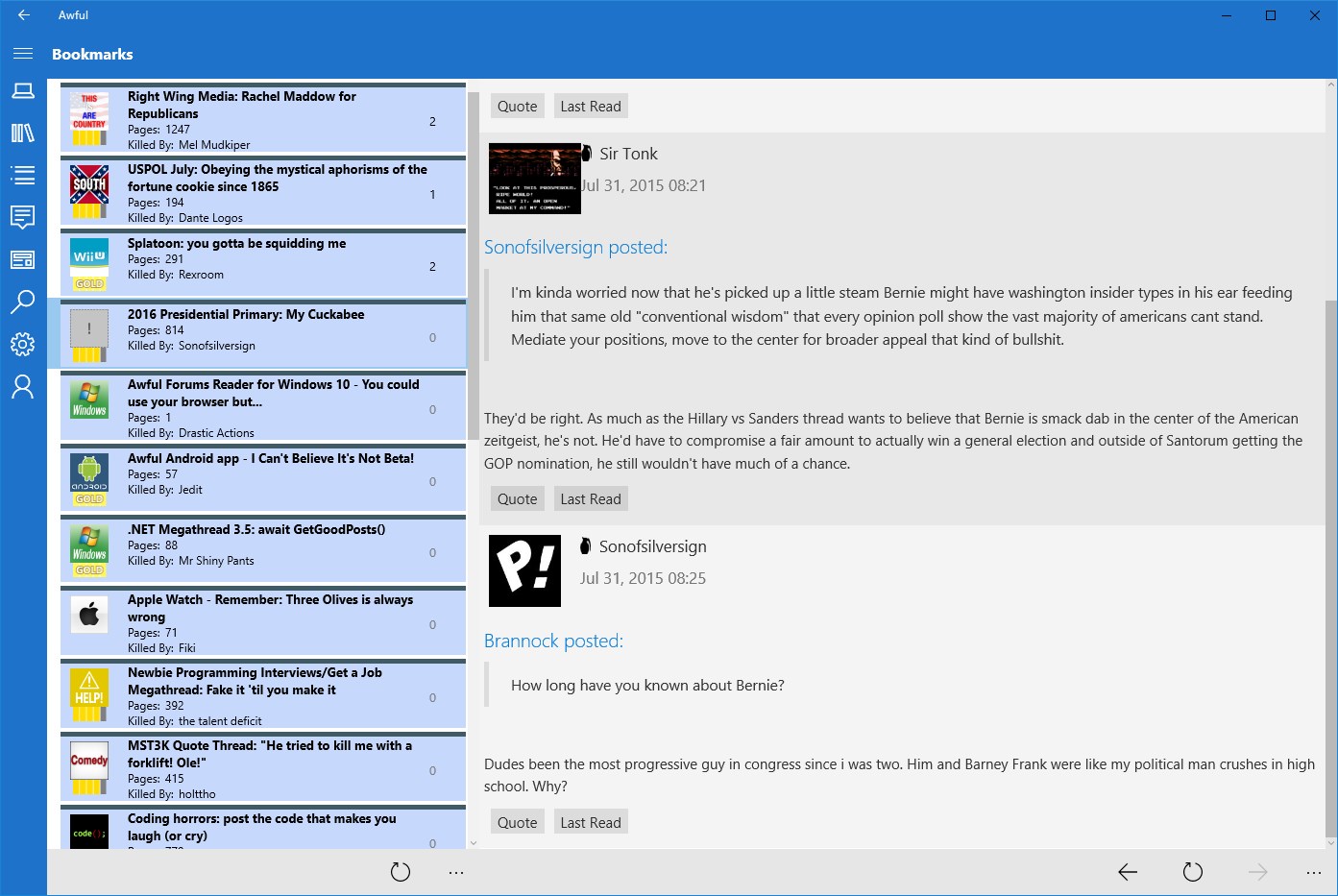Mark Sonofsilversign's post as Last Read
The height and width of the screenshot is (896, 1338).
591,823
